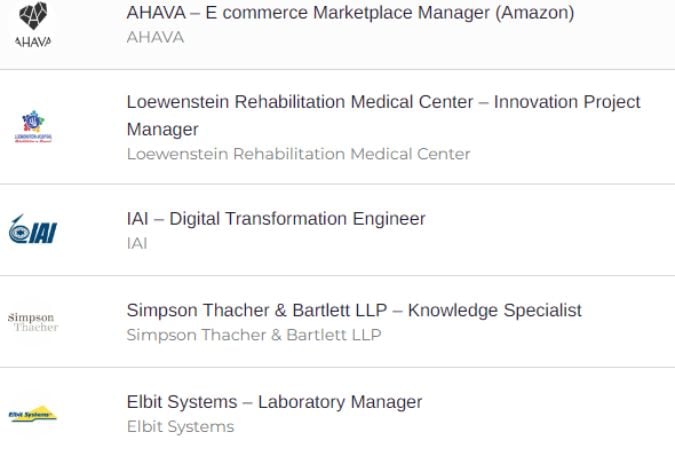The image size is (675, 450).
Task: Click the gray Elbit Systems company name
Action: tap(180, 427)
